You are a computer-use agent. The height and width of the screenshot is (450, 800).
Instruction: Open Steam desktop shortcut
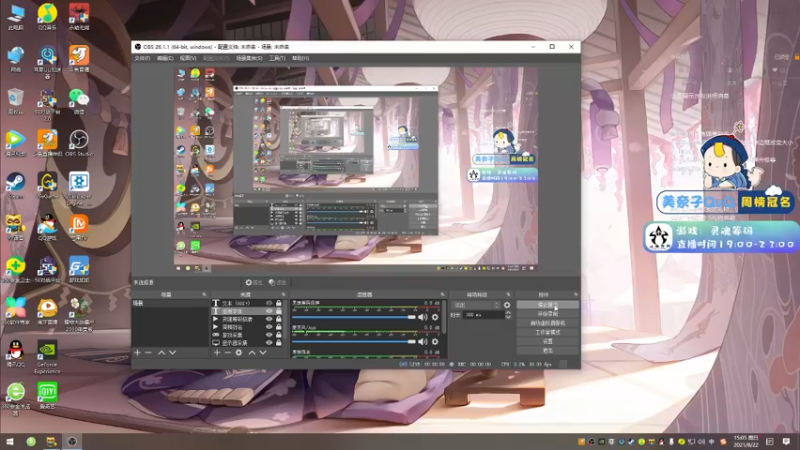pyautogui.click(x=16, y=186)
